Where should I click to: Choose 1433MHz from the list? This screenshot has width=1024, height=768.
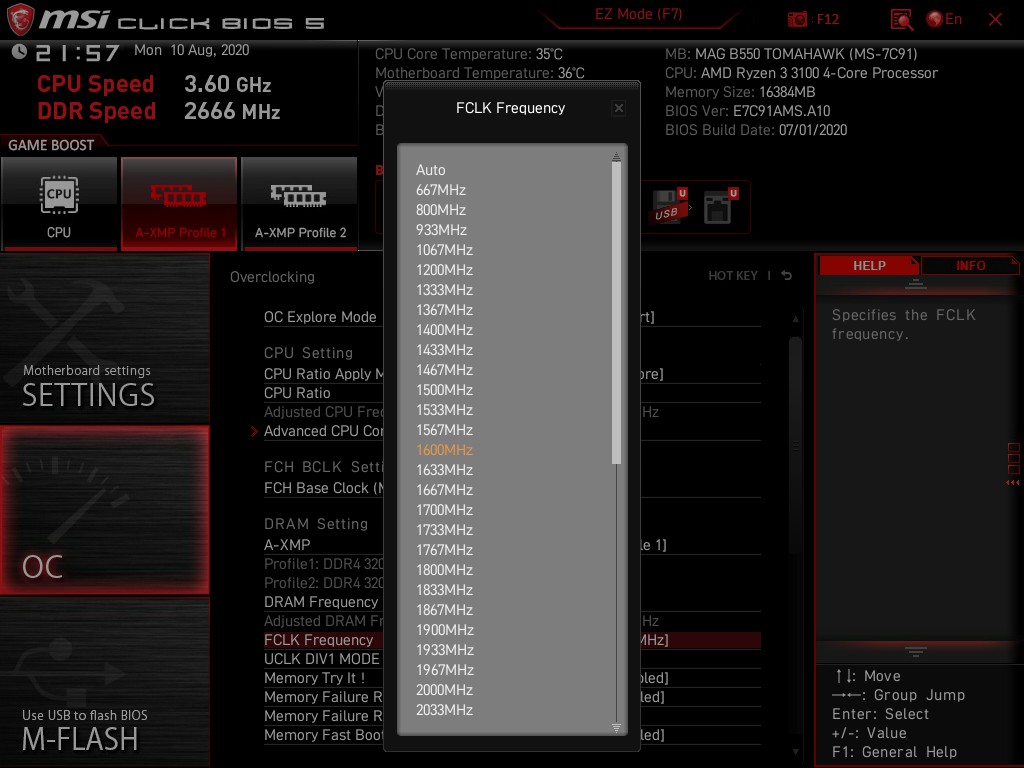444,350
